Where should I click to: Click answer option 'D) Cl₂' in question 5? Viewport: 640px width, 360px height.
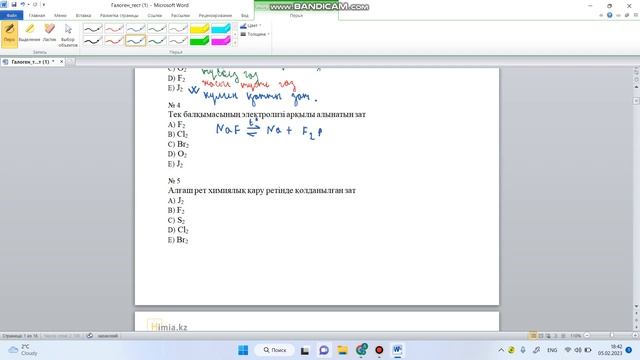178,230
